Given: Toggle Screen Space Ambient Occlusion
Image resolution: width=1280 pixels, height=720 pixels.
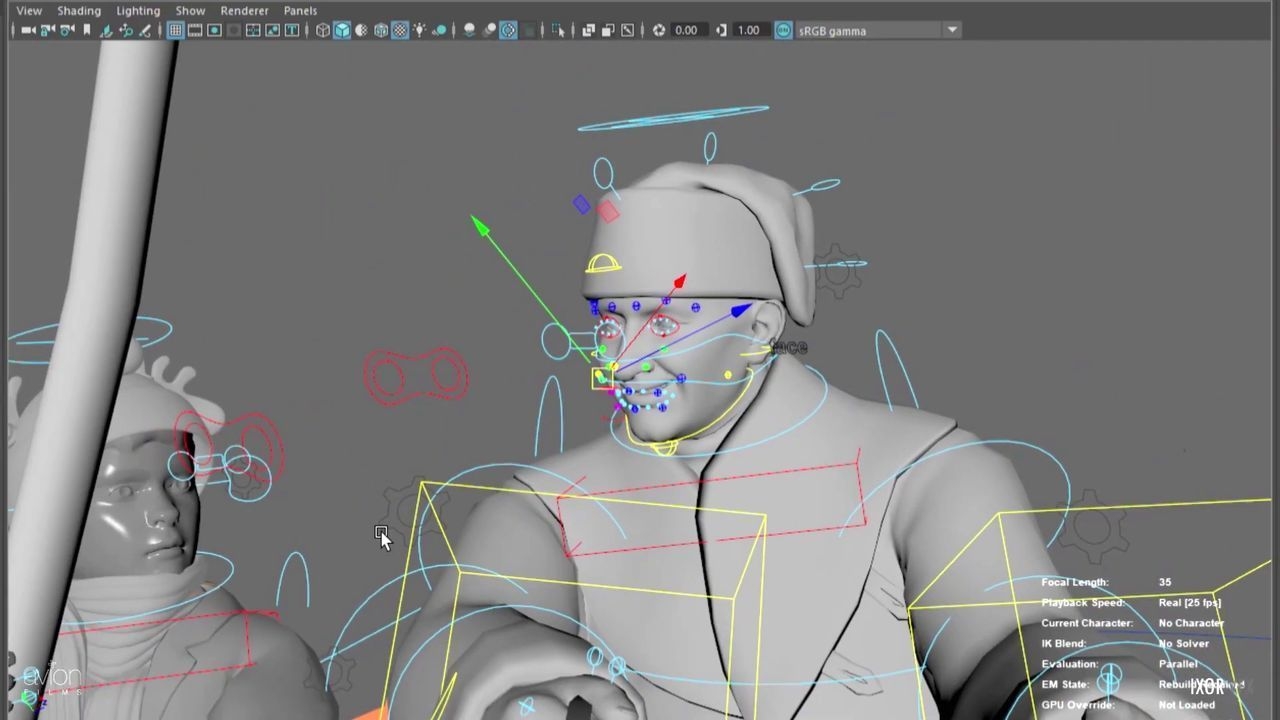Looking at the screenshot, I should pyautogui.click(x=469, y=30).
